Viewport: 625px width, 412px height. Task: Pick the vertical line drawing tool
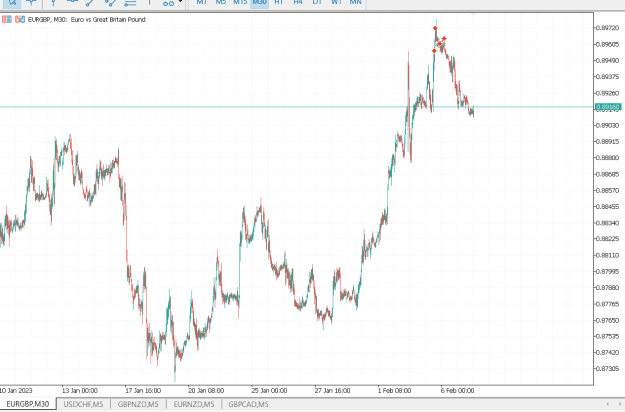[53, 2]
